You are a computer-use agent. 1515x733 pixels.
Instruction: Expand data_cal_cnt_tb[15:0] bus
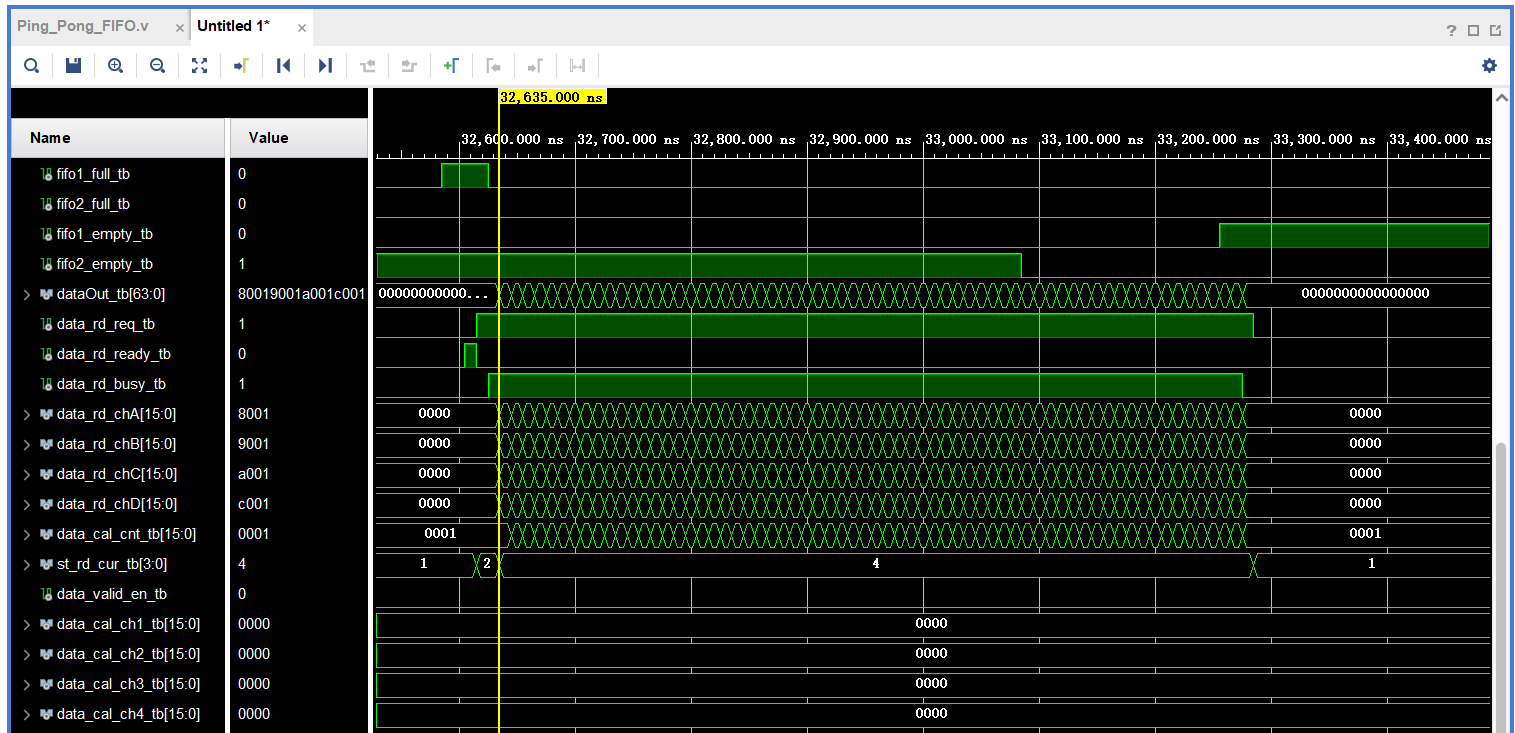pos(26,534)
